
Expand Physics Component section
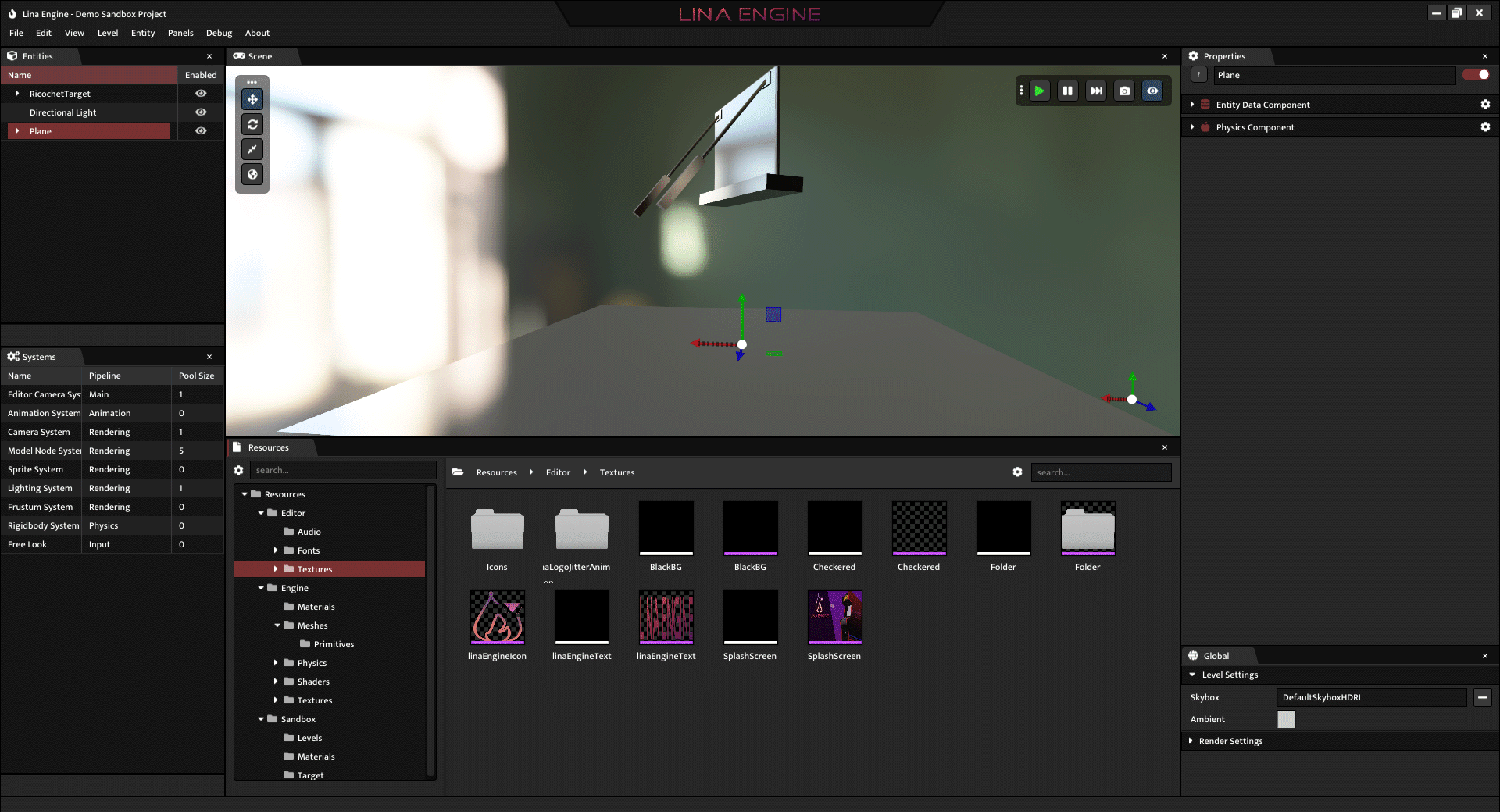(1192, 127)
